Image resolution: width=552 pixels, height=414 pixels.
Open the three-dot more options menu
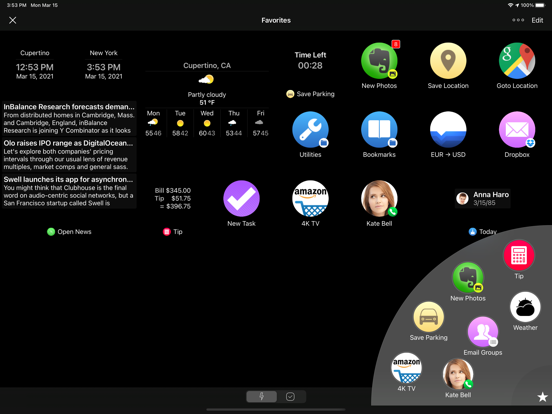coord(518,20)
